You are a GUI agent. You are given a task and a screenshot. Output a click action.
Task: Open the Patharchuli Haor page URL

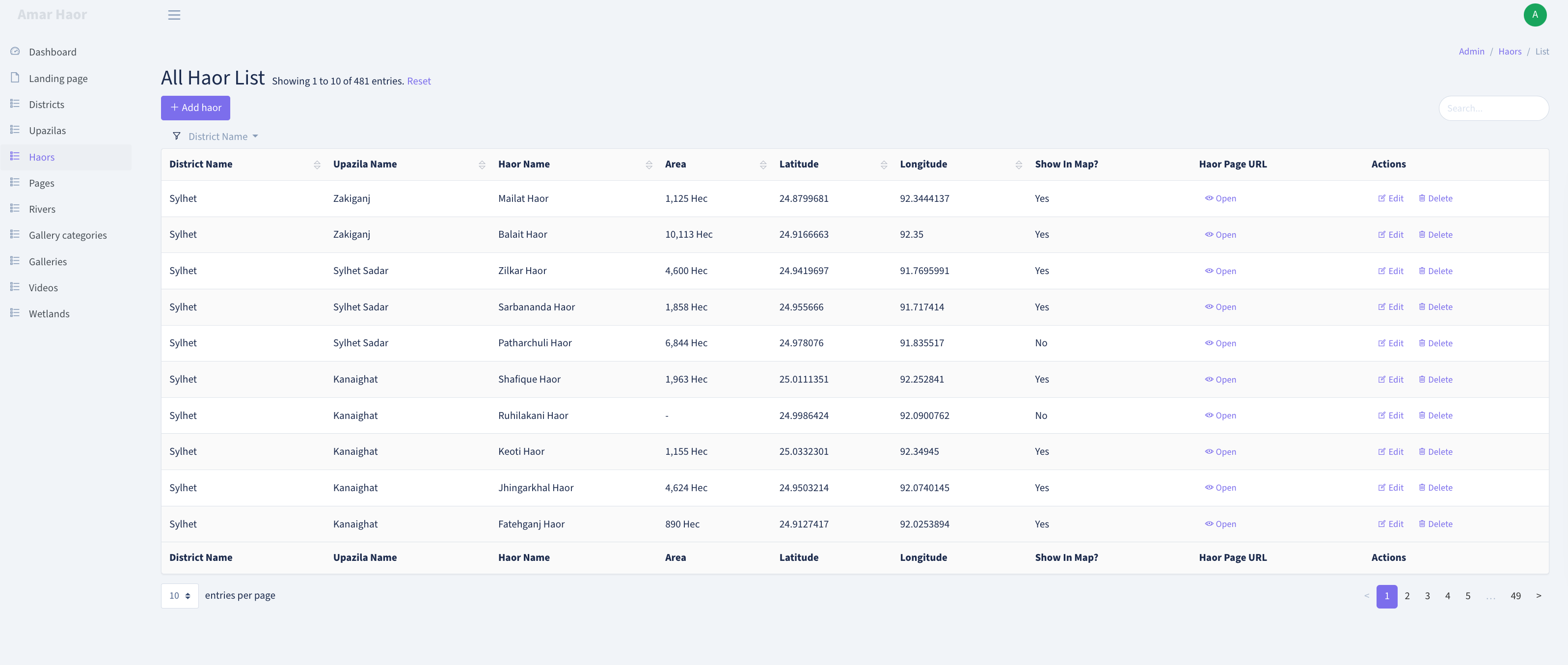(1220, 343)
